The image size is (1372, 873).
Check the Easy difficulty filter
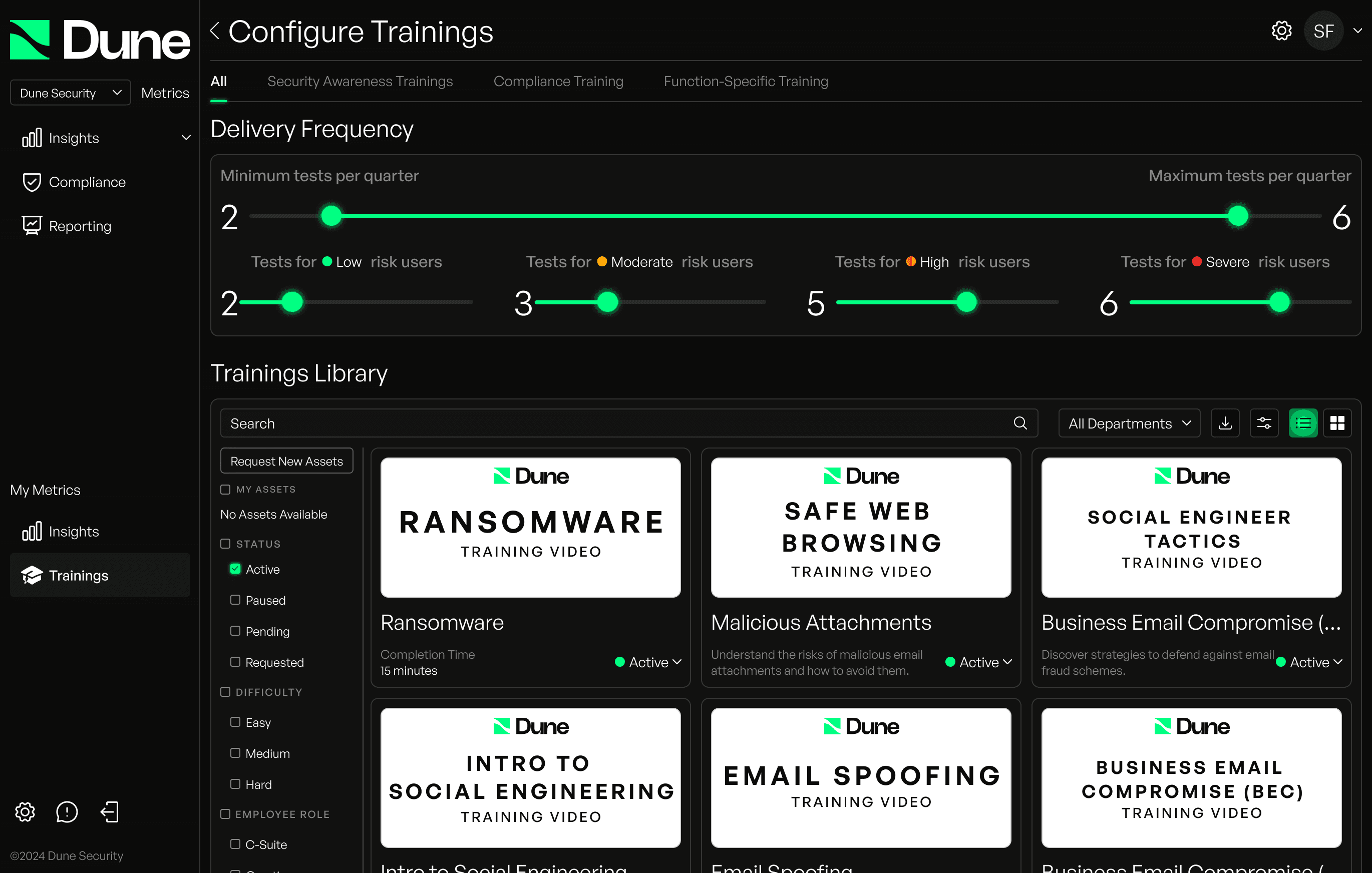pos(235,722)
